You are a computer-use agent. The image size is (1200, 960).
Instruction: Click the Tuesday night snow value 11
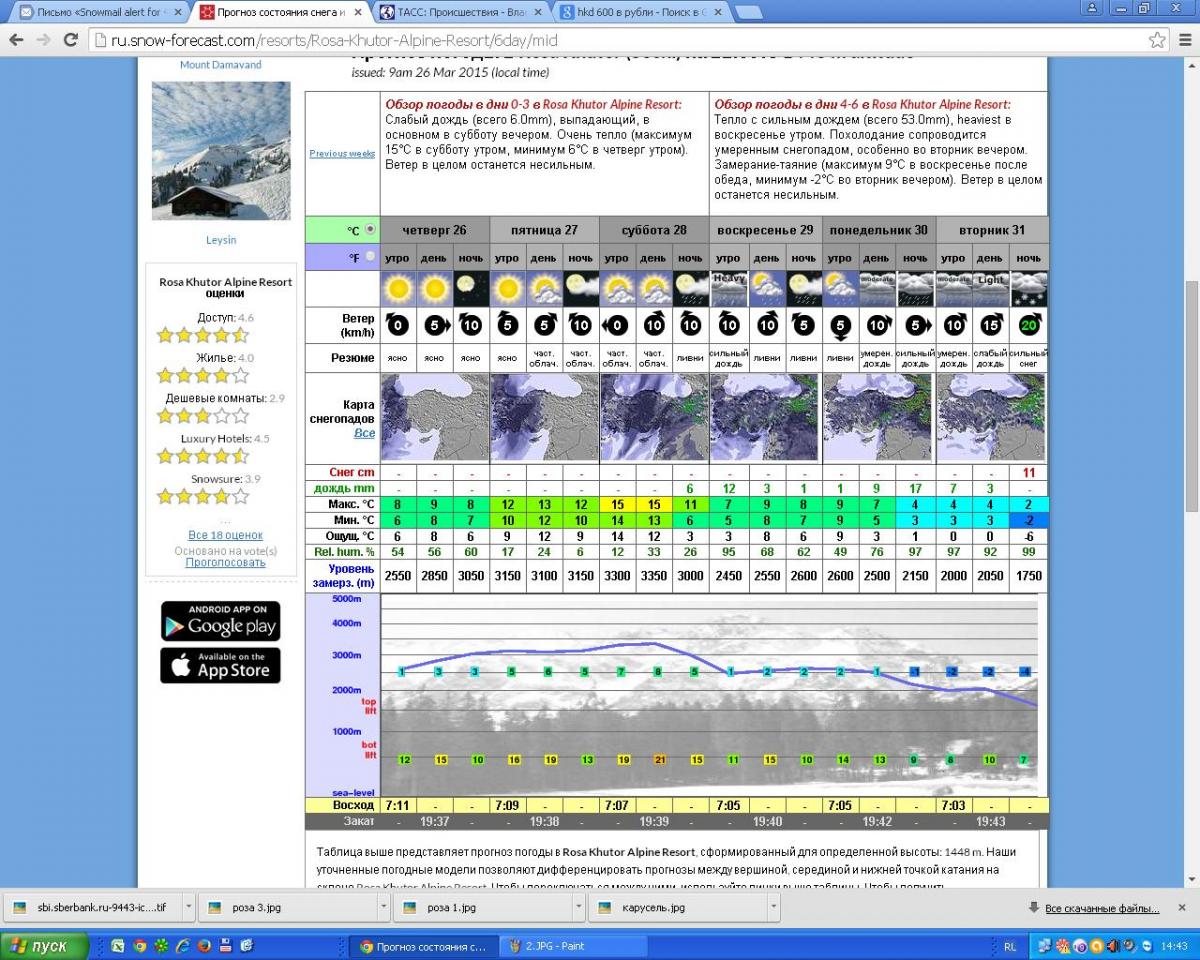1029,472
